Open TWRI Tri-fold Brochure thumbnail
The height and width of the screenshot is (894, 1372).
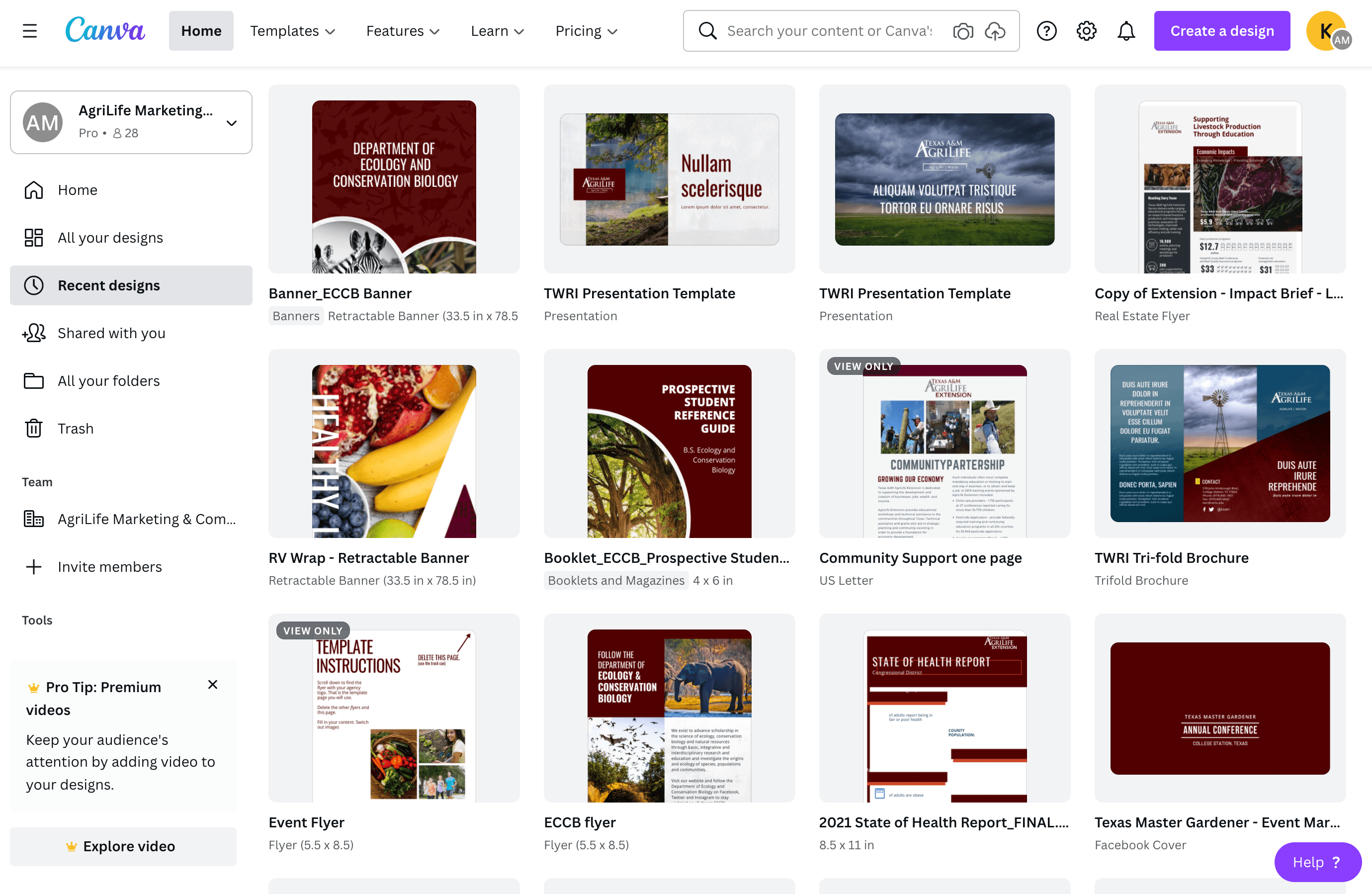pyautogui.click(x=1220, y=443)
